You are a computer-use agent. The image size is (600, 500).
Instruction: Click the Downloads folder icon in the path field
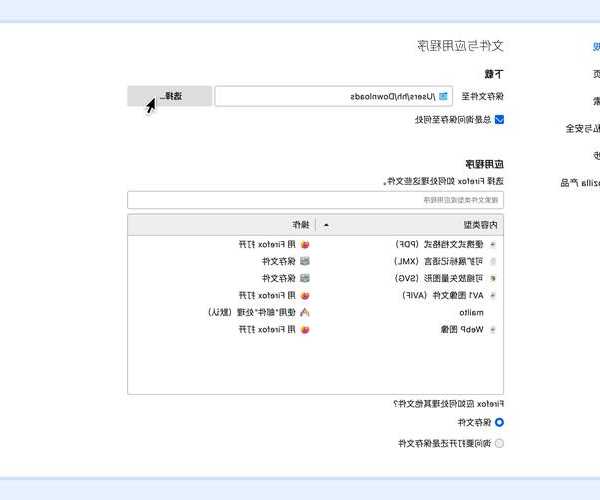coord(444,96)
